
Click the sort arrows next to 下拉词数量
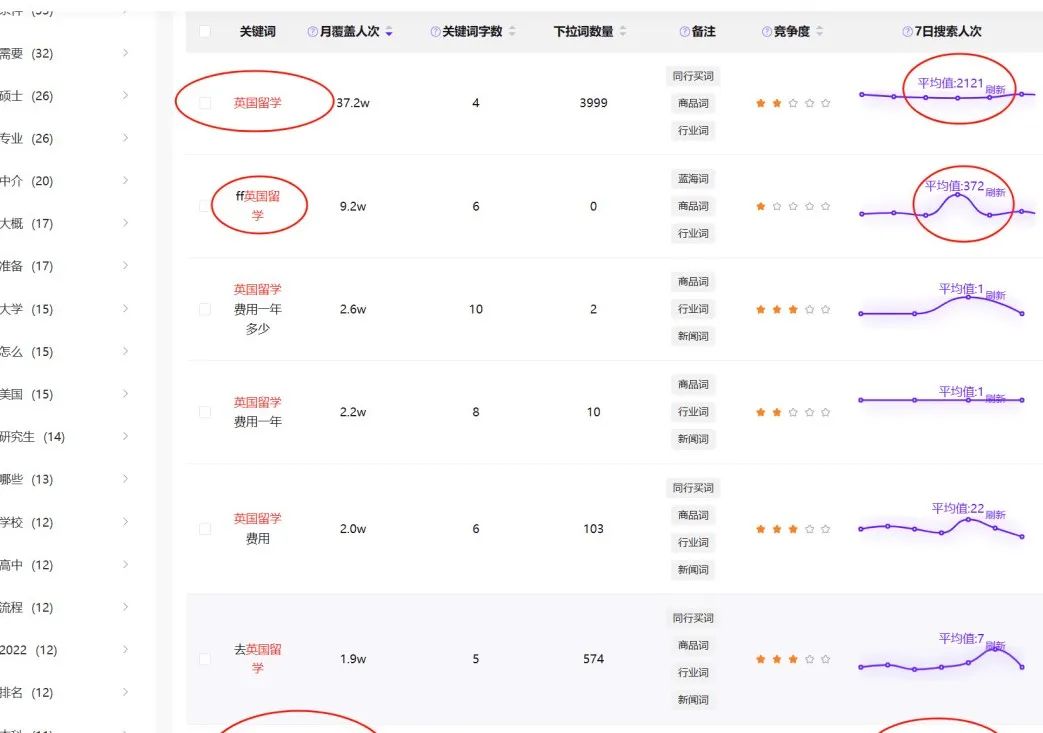click(x=623, y=32)
